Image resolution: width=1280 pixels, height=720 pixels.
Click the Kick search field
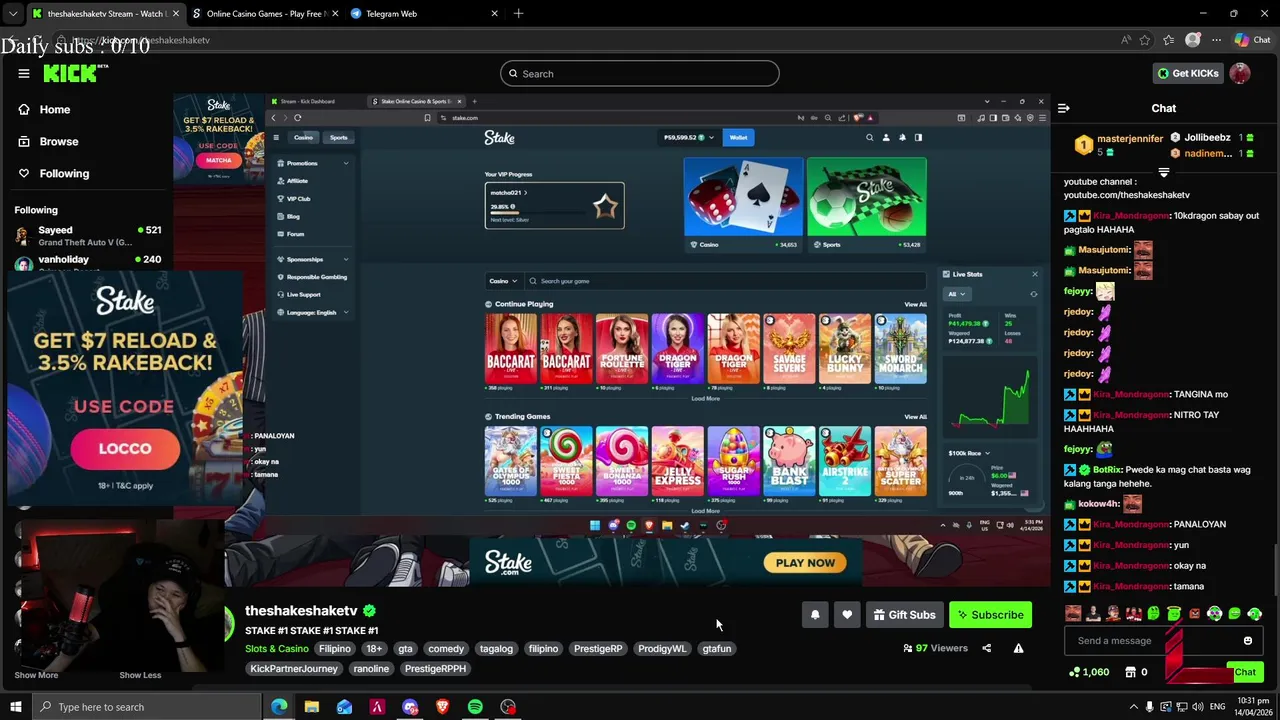click(x=640, y=73)
